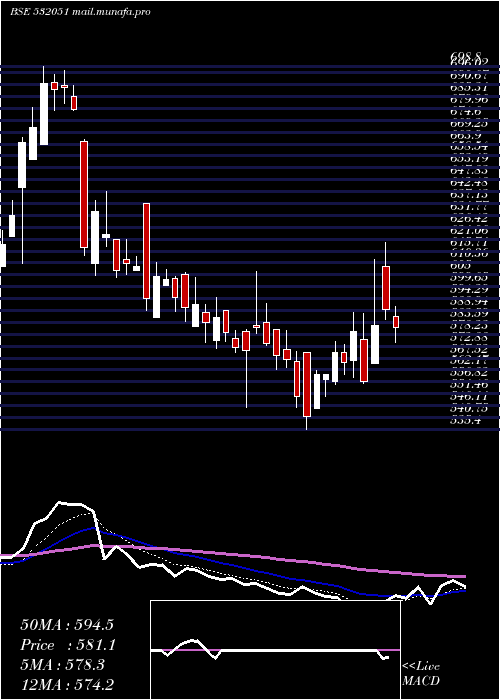500x700 pixels.
Task: Select the 12MA : 574.2 readout
Action: 67,684
